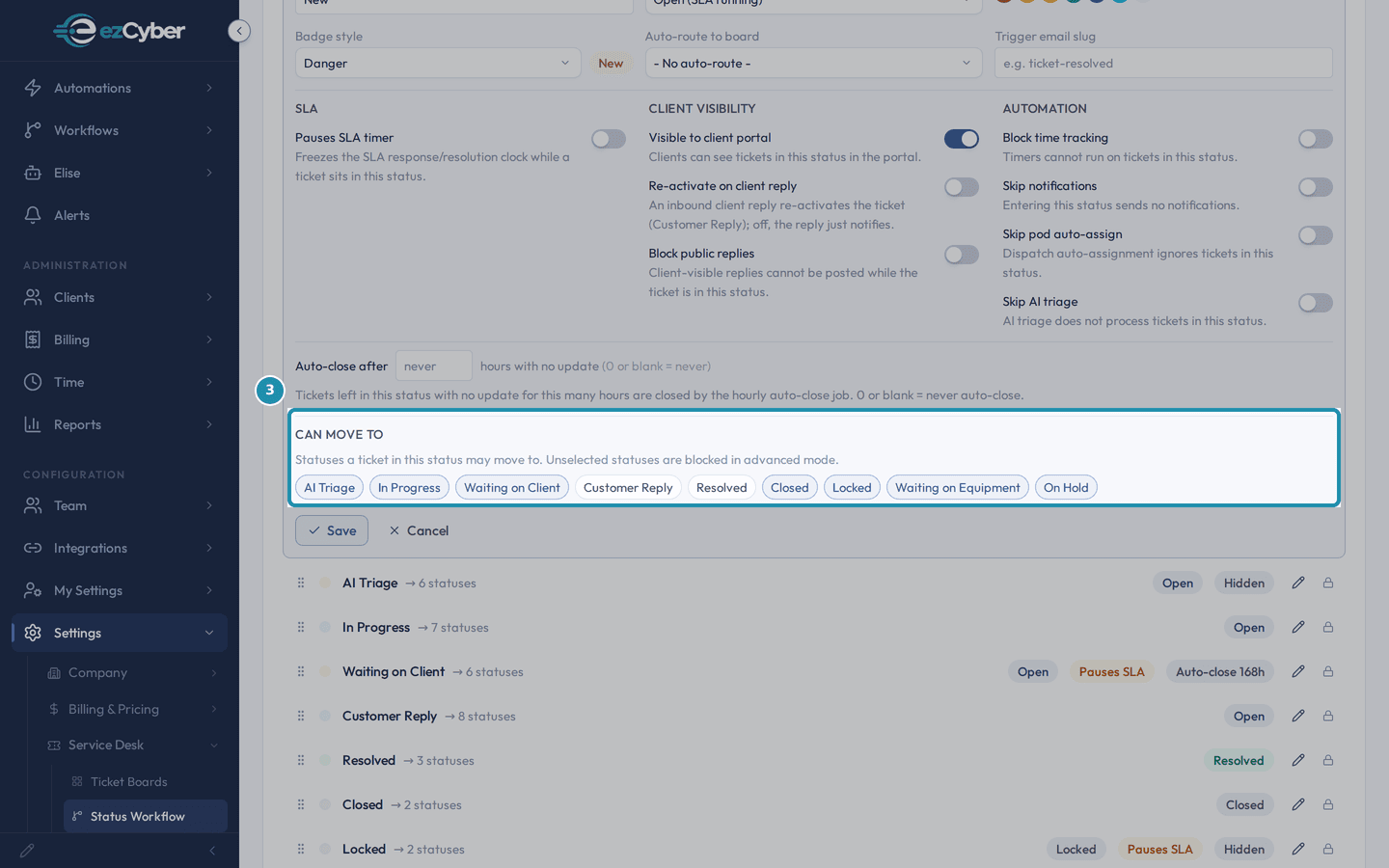Image resolution: width=1389 pixels, height=868 pixels.
Task: Open My Settings in sidebar
Action: (120, 590)
